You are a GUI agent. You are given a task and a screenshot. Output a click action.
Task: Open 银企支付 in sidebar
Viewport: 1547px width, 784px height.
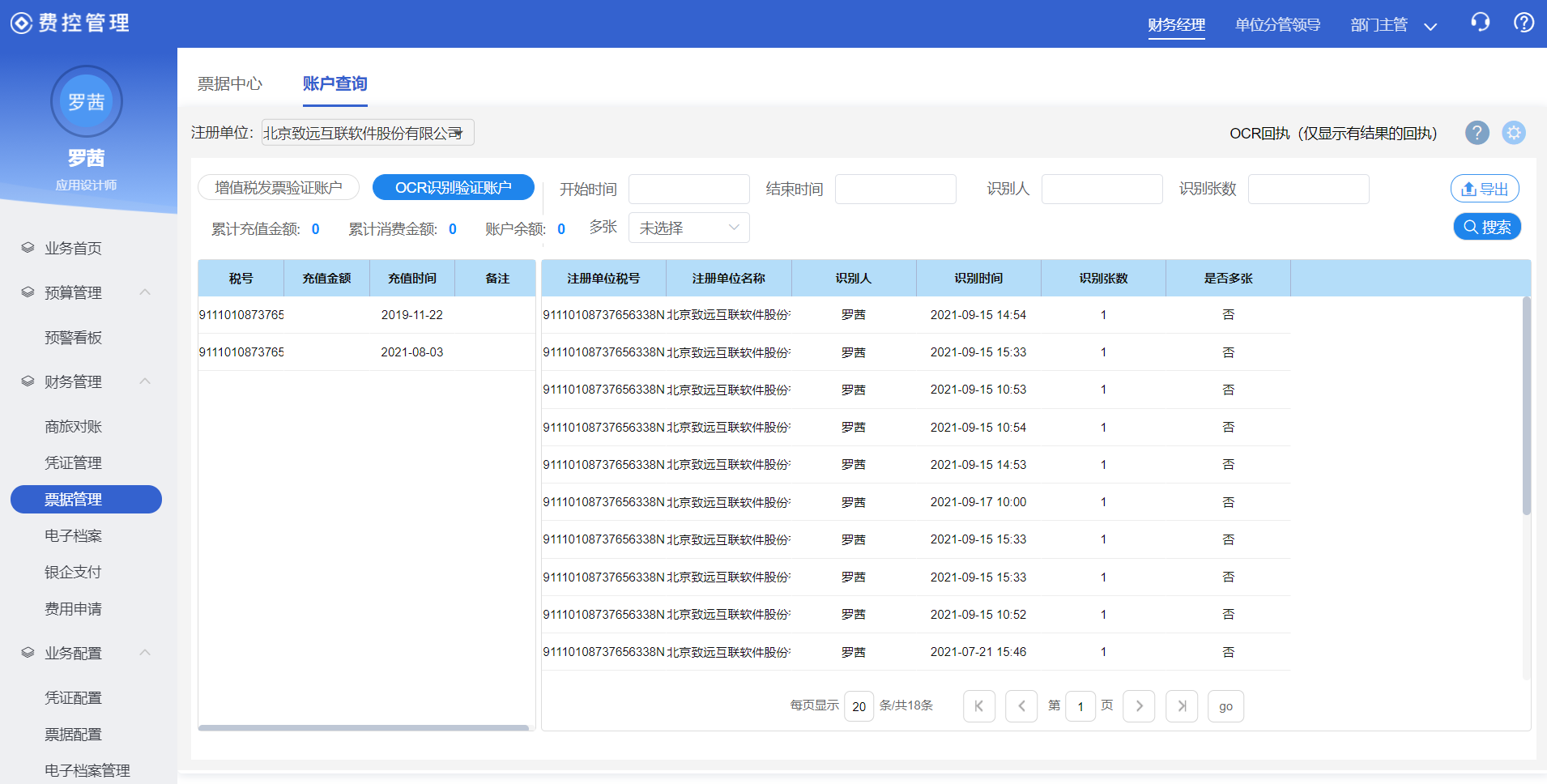pos(73,573)
